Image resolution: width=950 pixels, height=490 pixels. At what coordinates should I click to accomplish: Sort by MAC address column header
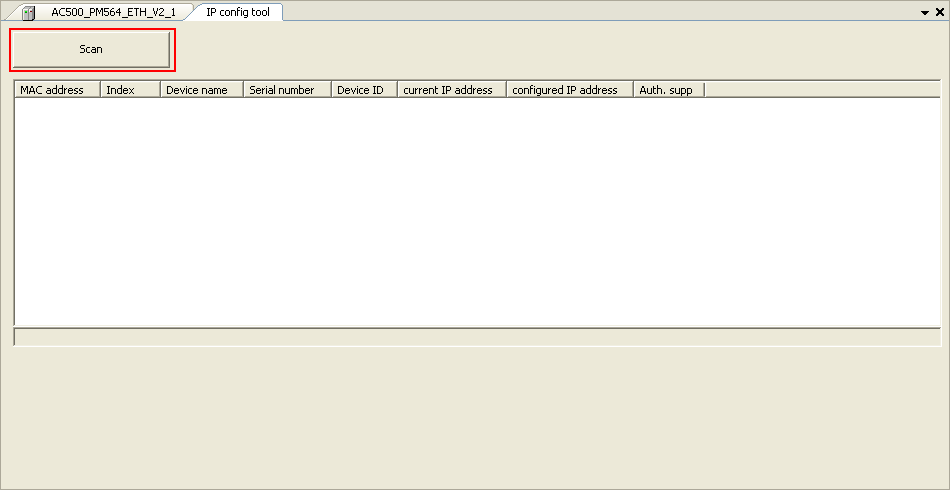[x=57, y=90]
